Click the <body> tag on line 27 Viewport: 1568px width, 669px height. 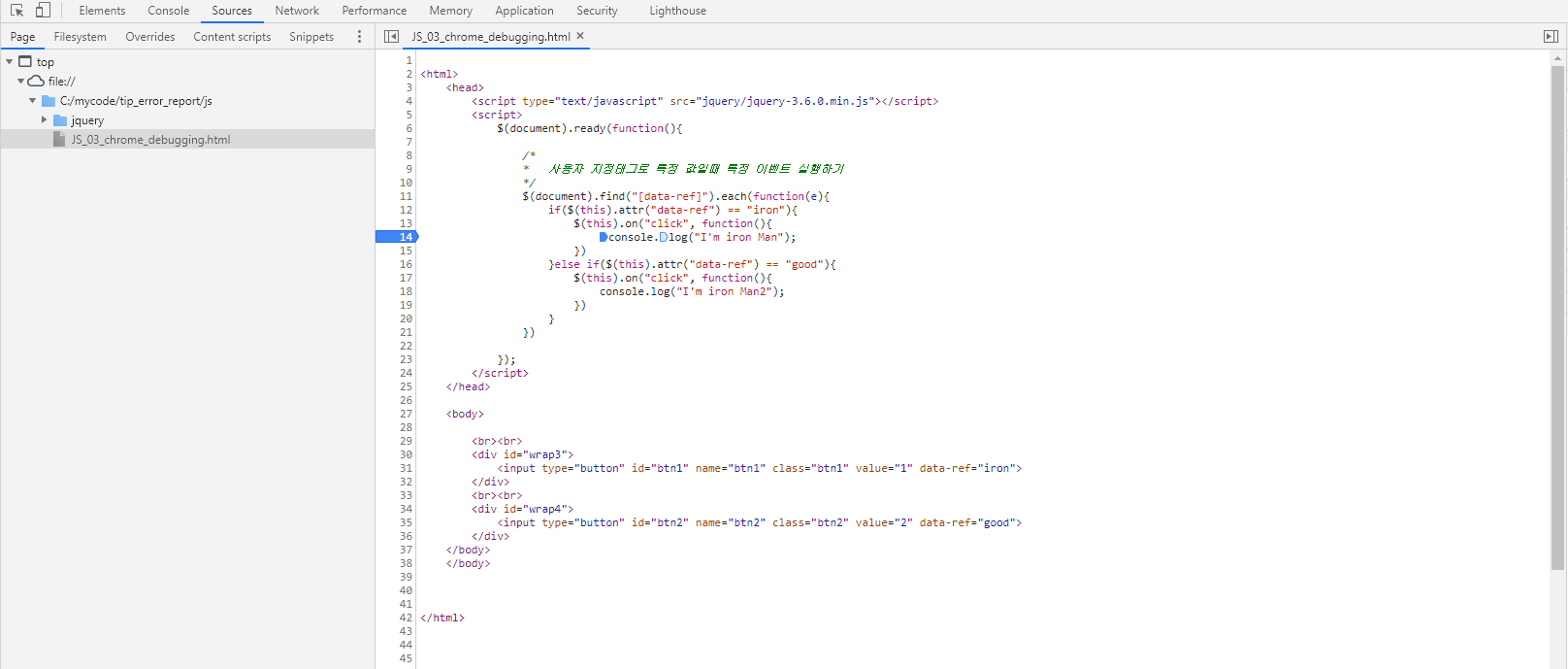(465, 414)
